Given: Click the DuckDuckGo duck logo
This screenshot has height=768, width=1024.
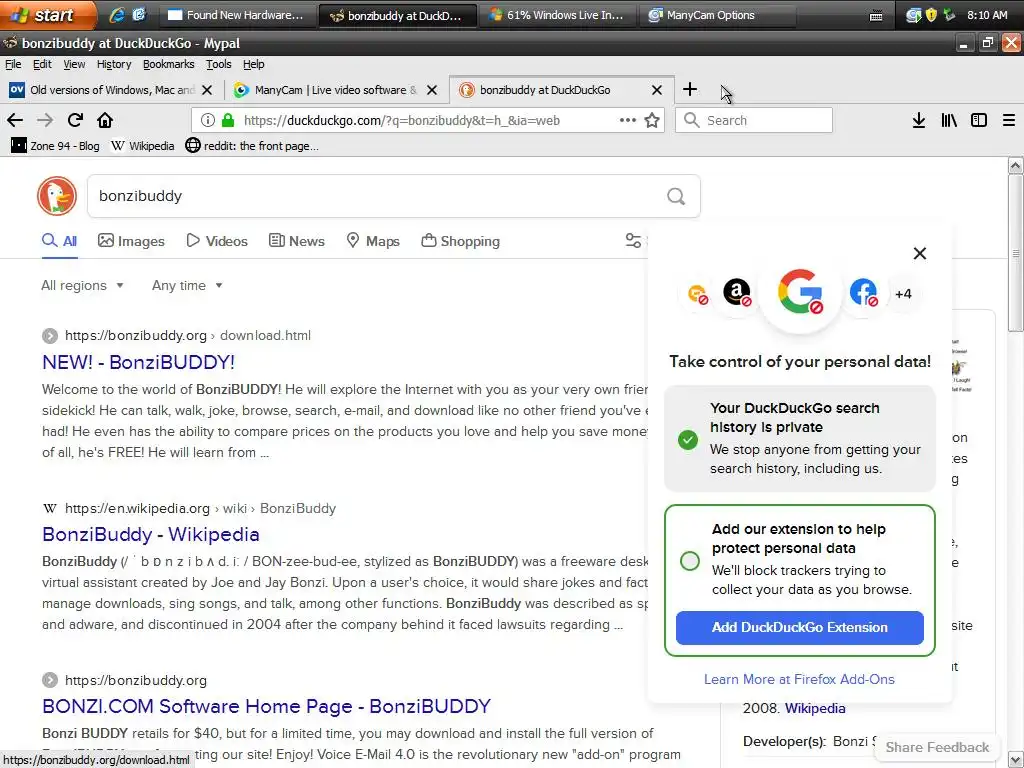Looking at the screenshot, I should (x=57, y=196).
